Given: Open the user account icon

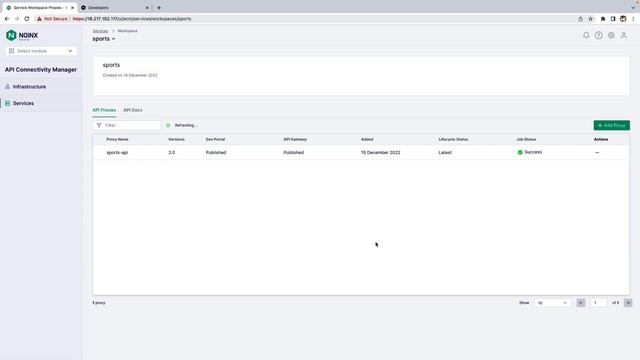Looking at the screenshot, I should coord(624,36).
